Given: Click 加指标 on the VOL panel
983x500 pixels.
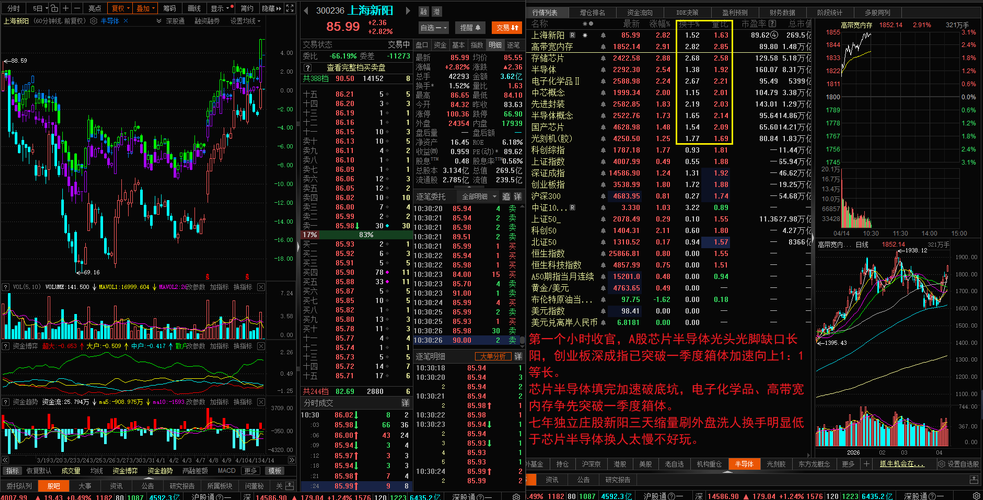Looking at the screenshot, I should click(219, 287).
